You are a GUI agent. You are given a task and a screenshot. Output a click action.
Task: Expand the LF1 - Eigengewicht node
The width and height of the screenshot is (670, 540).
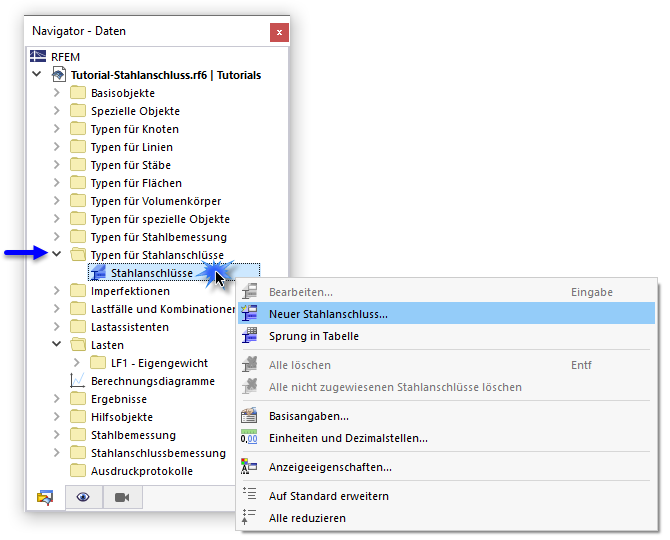76,362
